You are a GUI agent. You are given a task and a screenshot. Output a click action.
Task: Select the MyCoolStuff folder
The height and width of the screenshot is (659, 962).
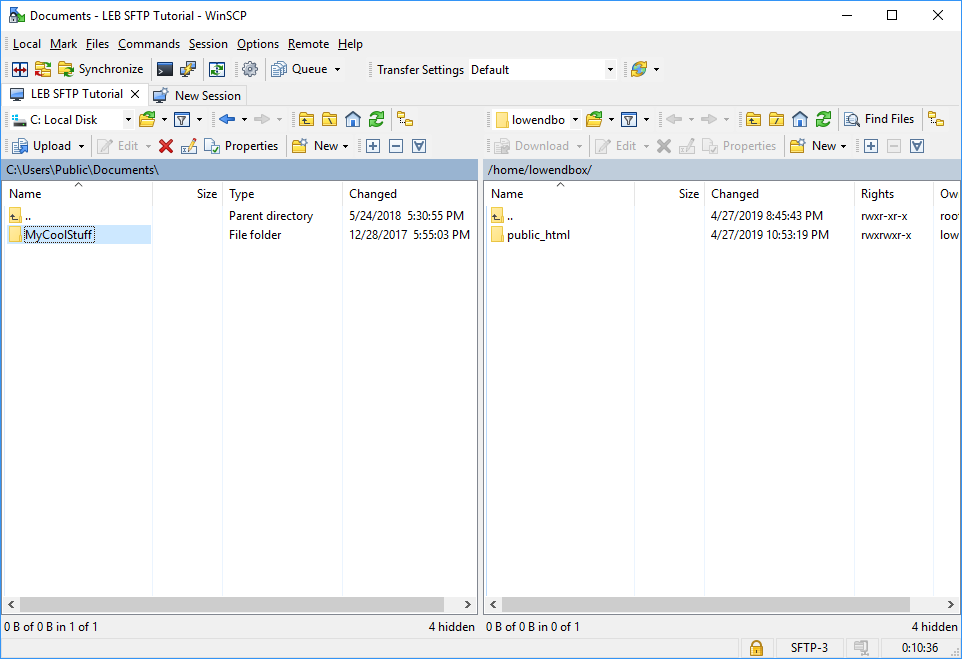(59, 235)
